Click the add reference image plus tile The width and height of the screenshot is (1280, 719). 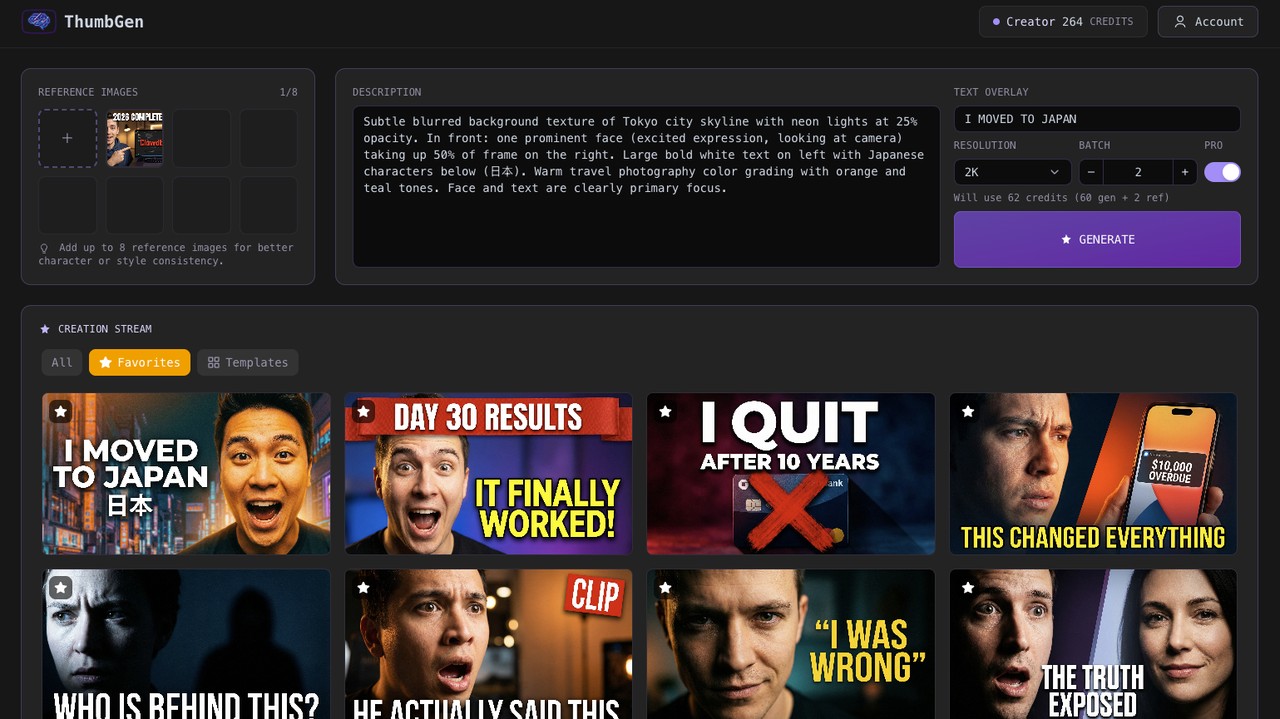point(67,137)
